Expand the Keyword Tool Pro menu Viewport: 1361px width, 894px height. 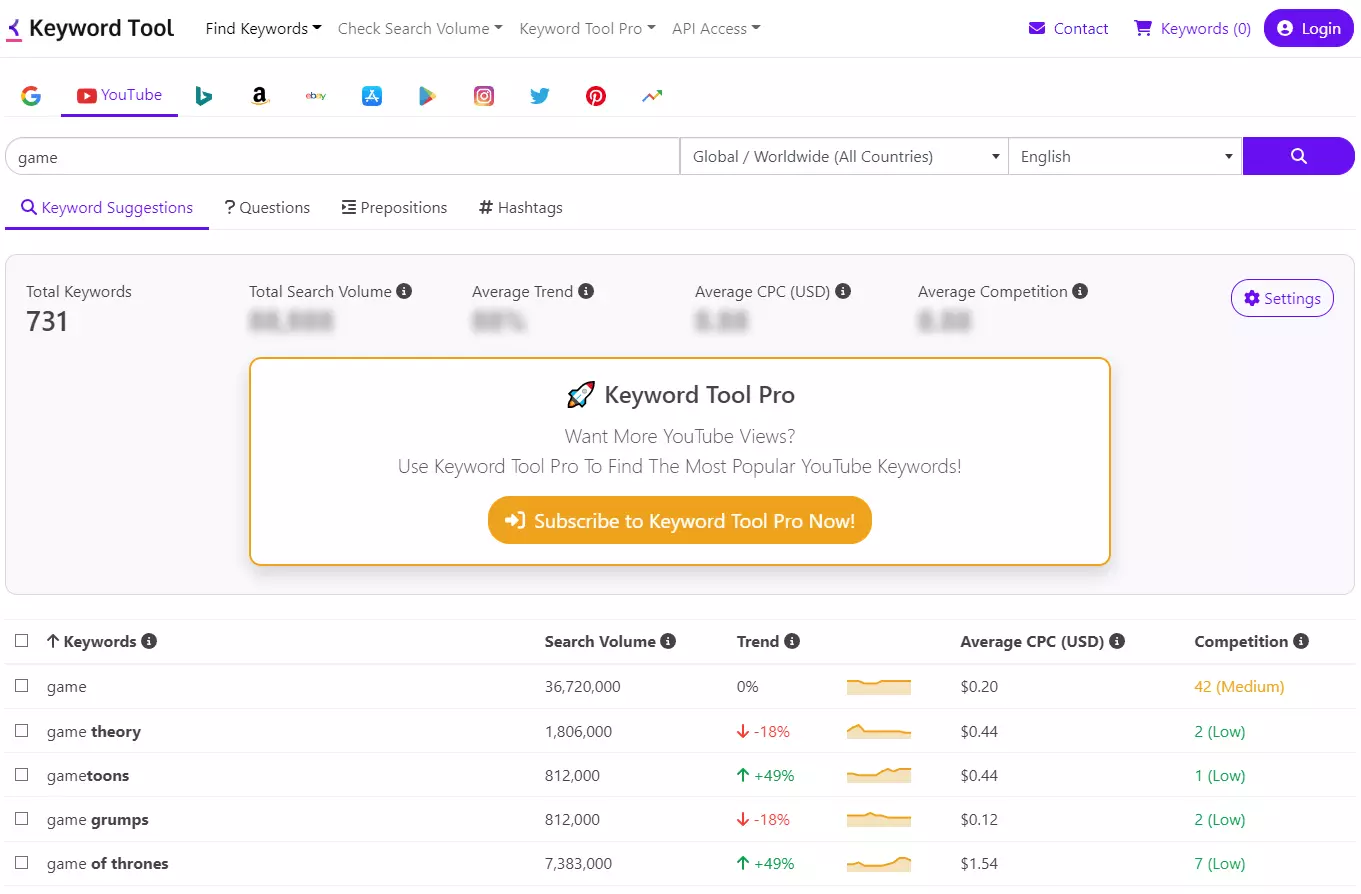point(587,28)
